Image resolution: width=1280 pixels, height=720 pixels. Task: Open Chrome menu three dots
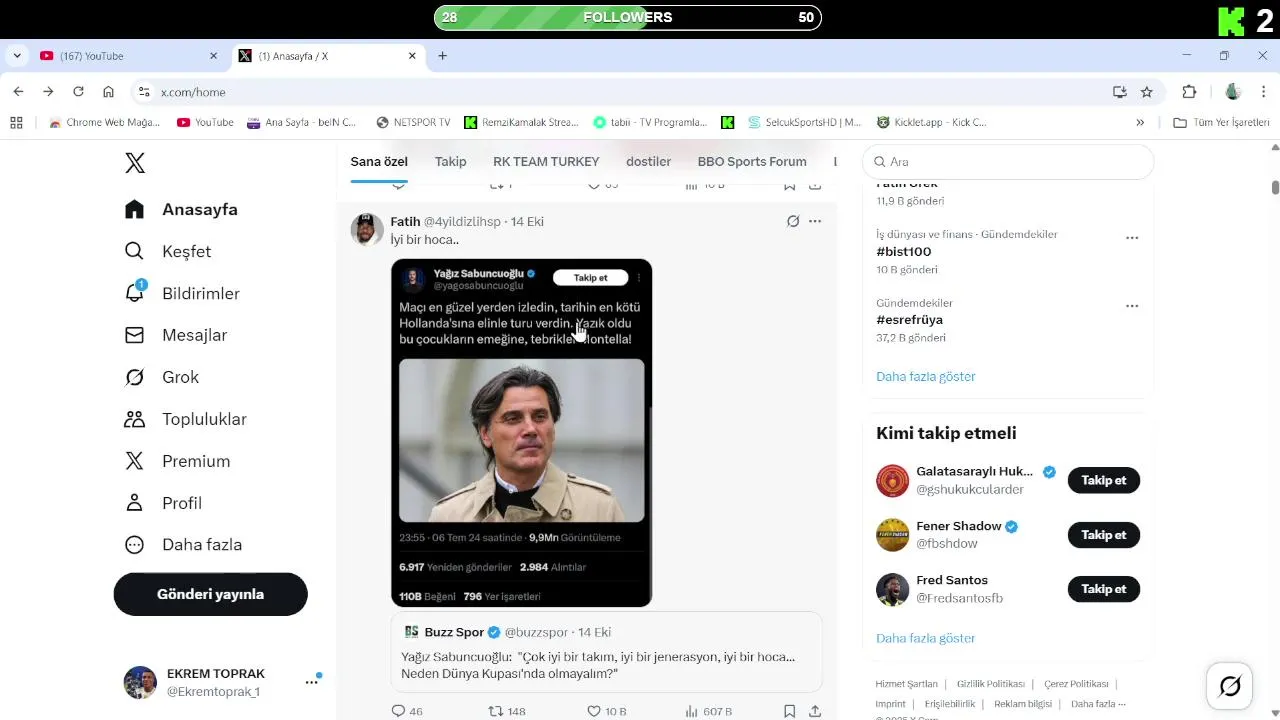pos(1263,92)
